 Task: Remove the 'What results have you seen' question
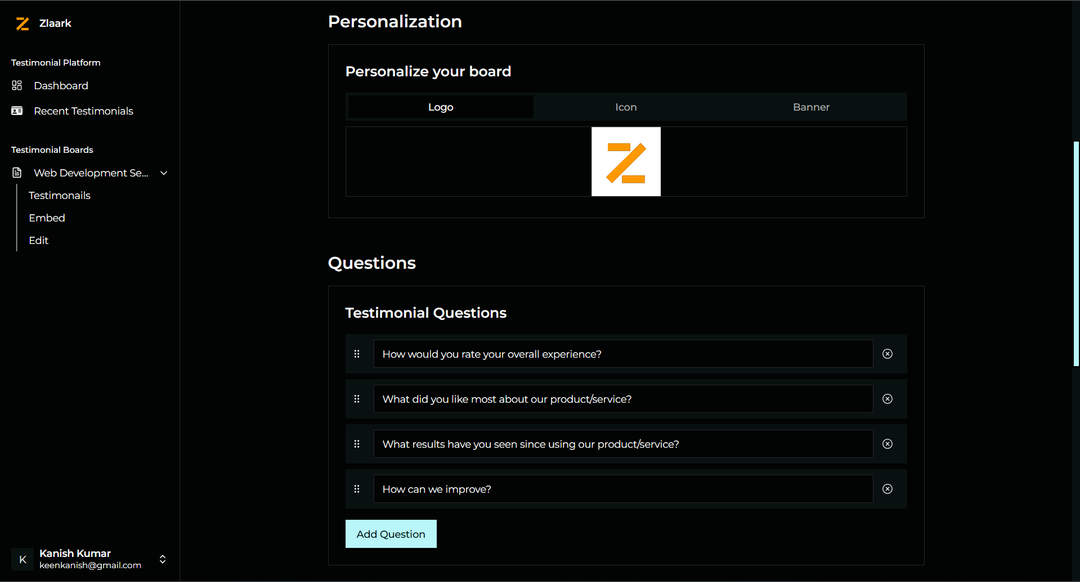[887, 443]
